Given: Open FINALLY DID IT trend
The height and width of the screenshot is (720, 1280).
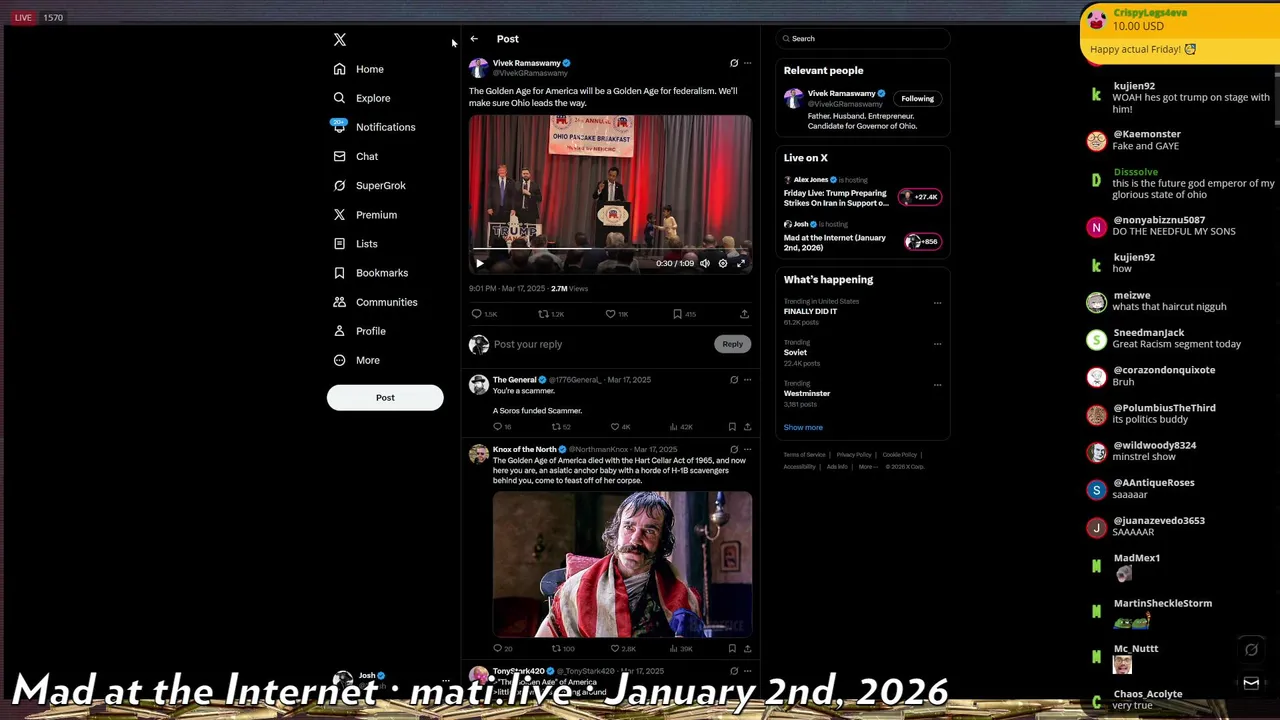Looking at the screenshot, I should pyautogui.click(x=811, y=312).
